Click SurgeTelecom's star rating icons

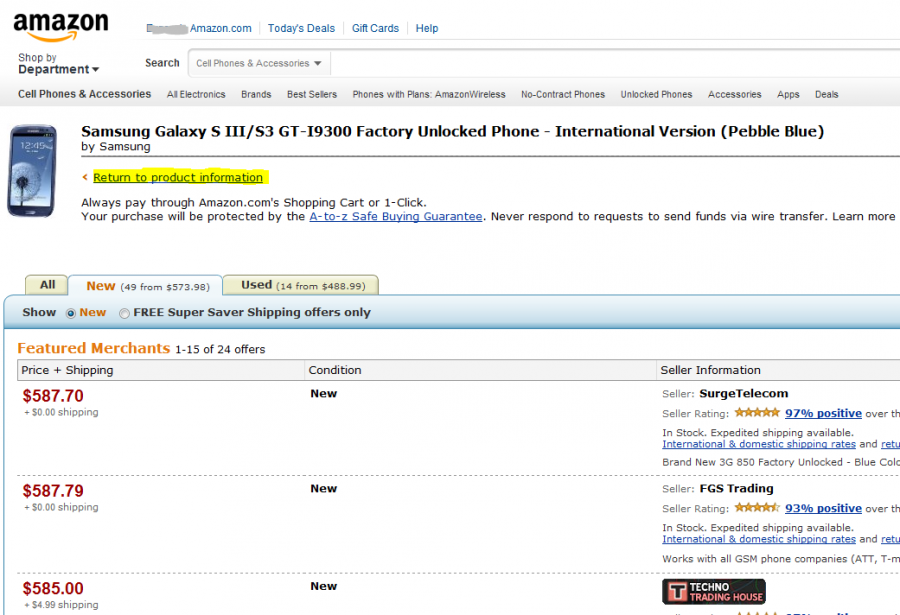757,412
